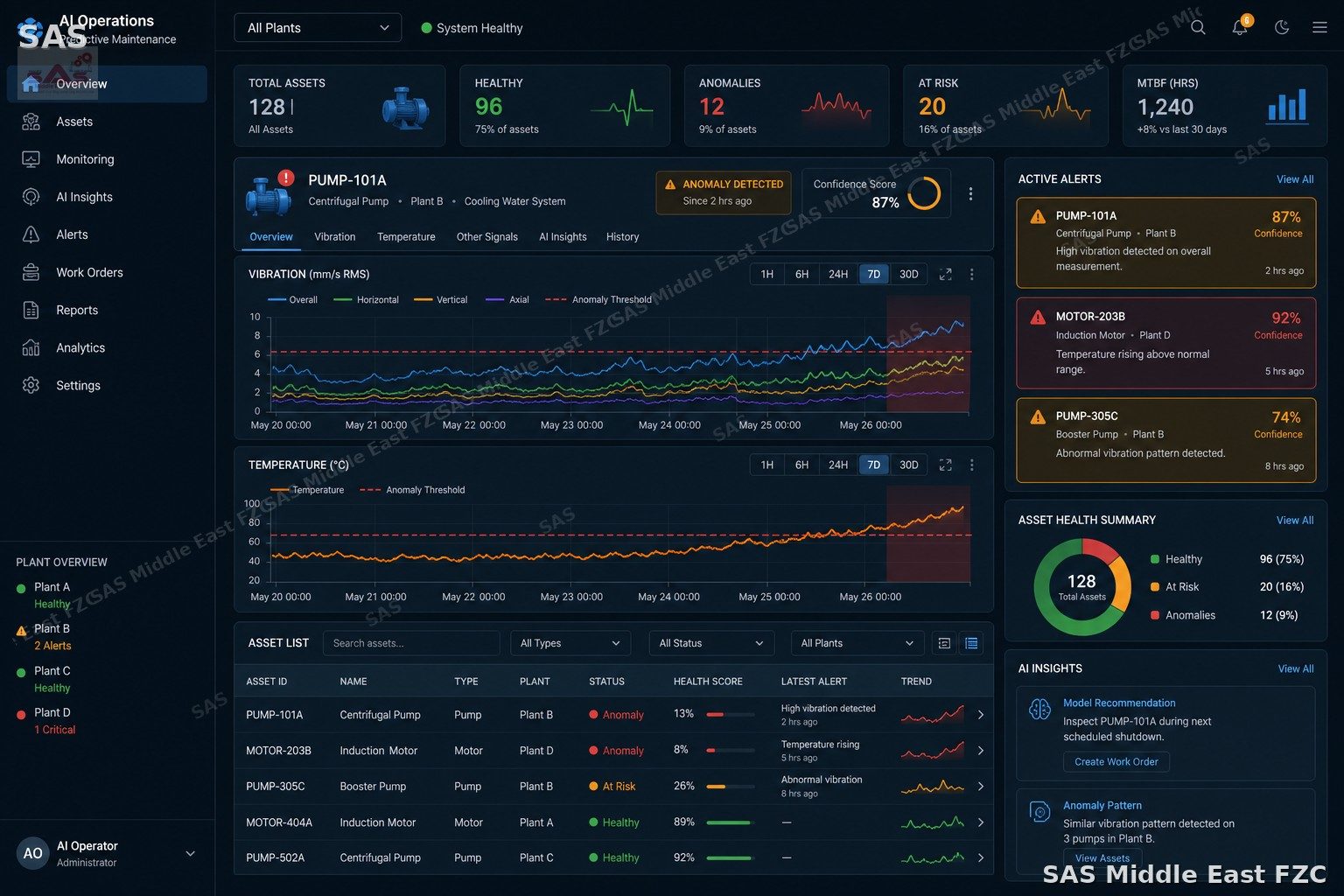This screenshot has height=896, width=1344.
Task: Switch asset list to card view icon
Action: tap(944, 643)
